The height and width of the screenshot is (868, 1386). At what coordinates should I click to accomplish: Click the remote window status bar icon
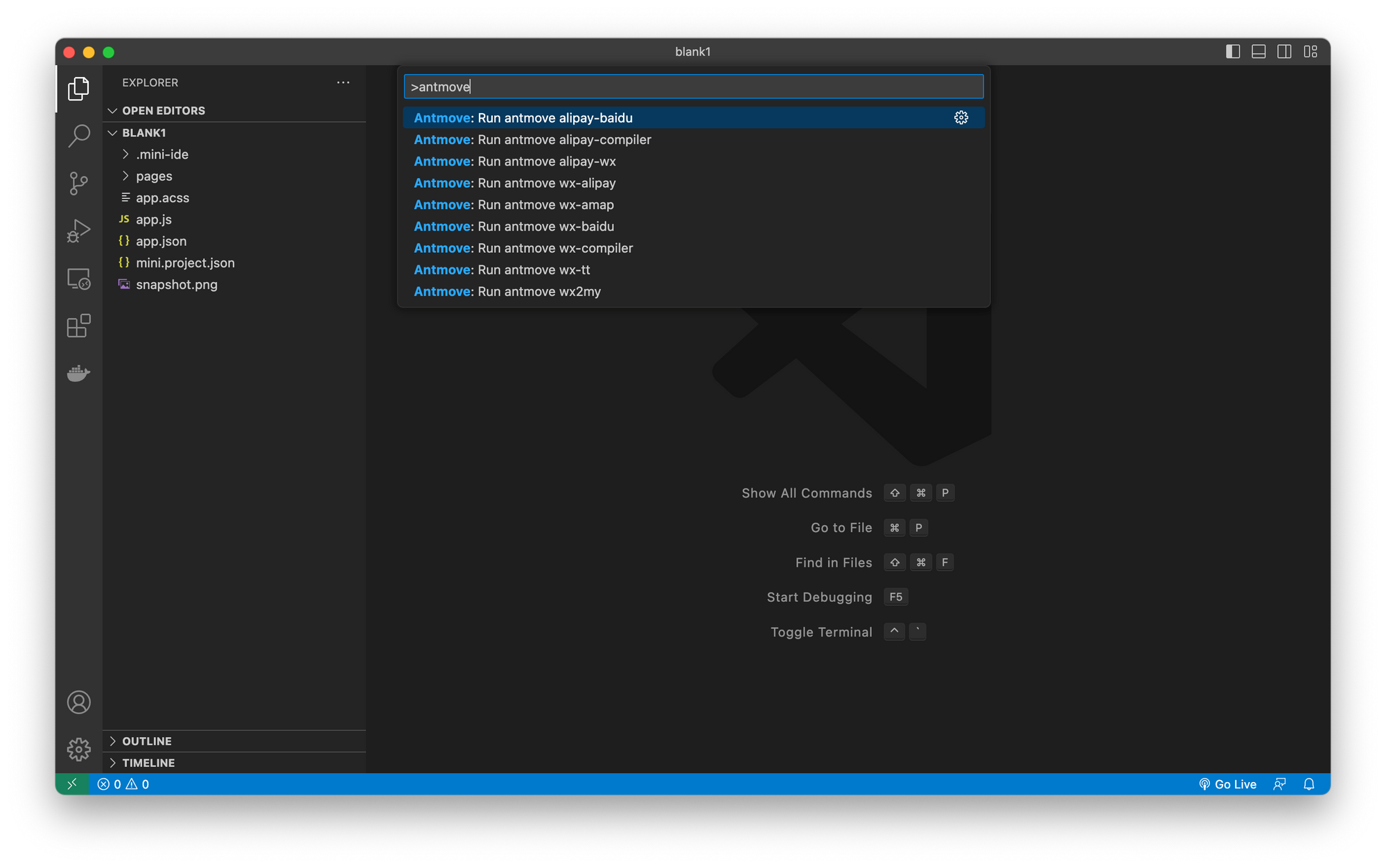(72, 784)
